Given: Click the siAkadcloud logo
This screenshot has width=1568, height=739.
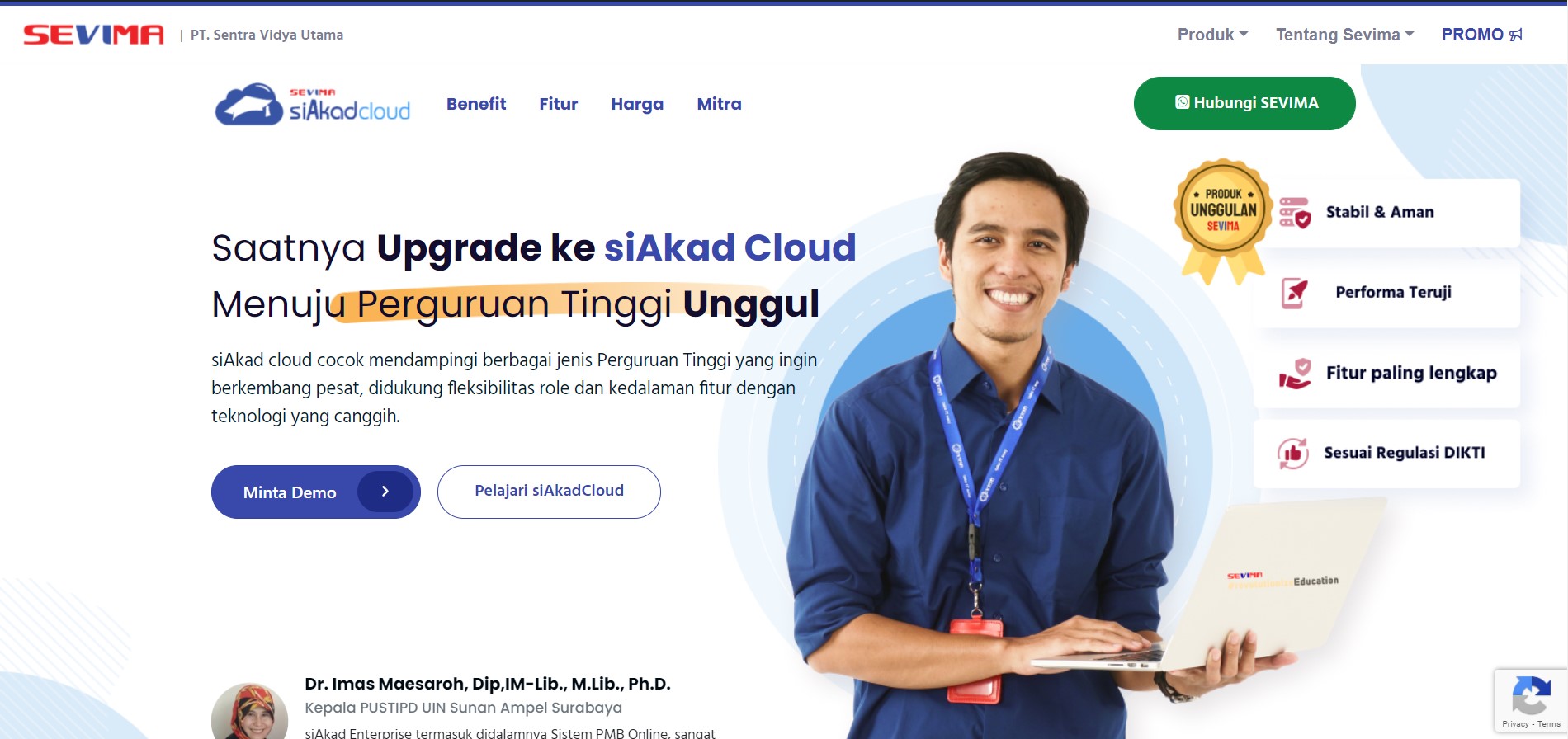Looking at the screenshot, I should pos(313,105).
